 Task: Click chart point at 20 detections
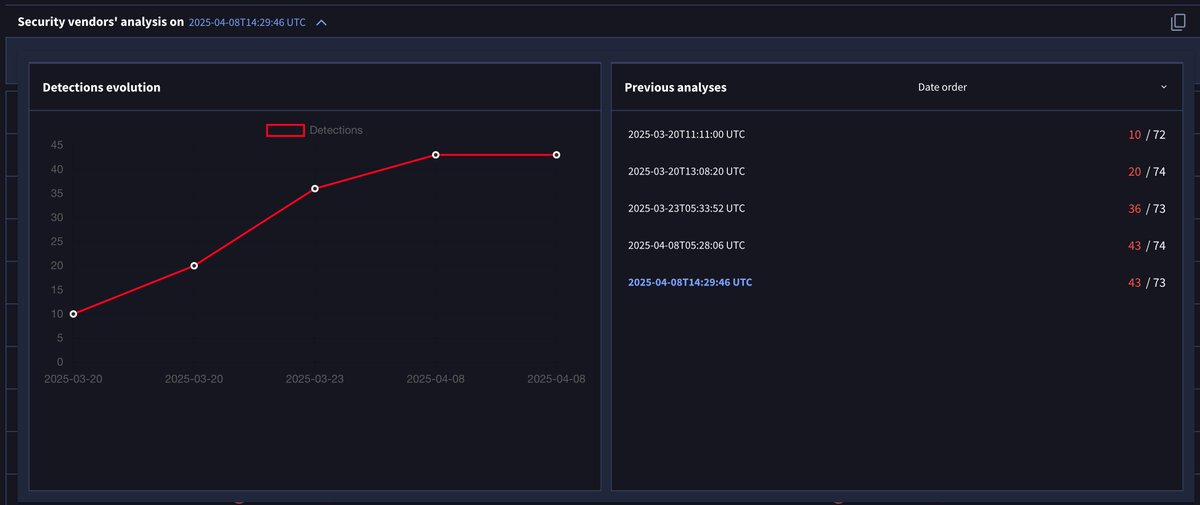(x=194, y=266)
